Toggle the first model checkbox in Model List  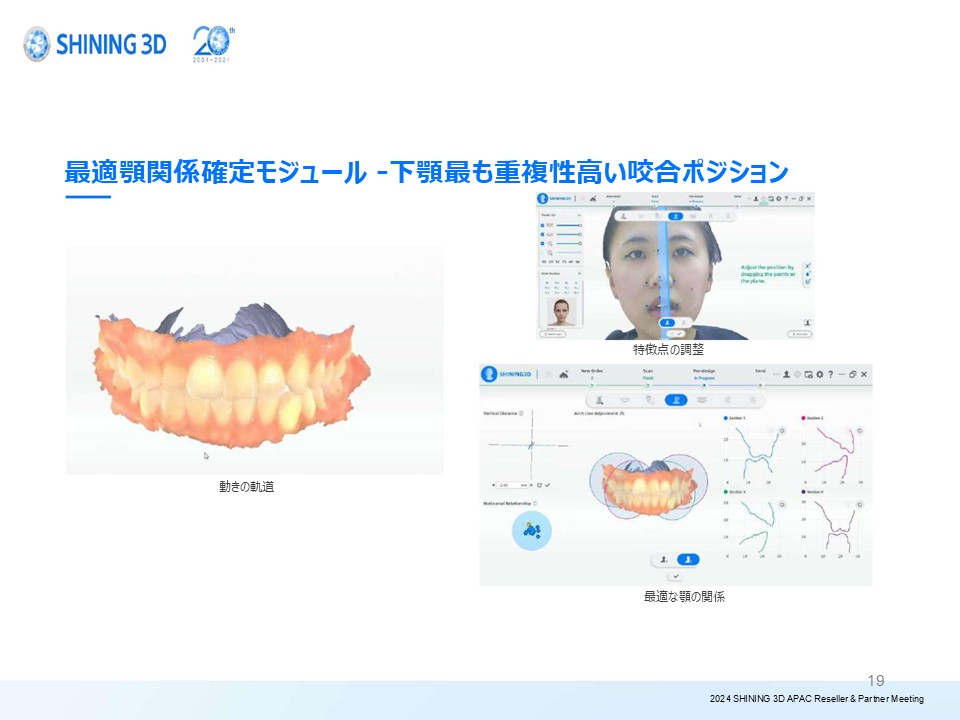coord(543,226)
